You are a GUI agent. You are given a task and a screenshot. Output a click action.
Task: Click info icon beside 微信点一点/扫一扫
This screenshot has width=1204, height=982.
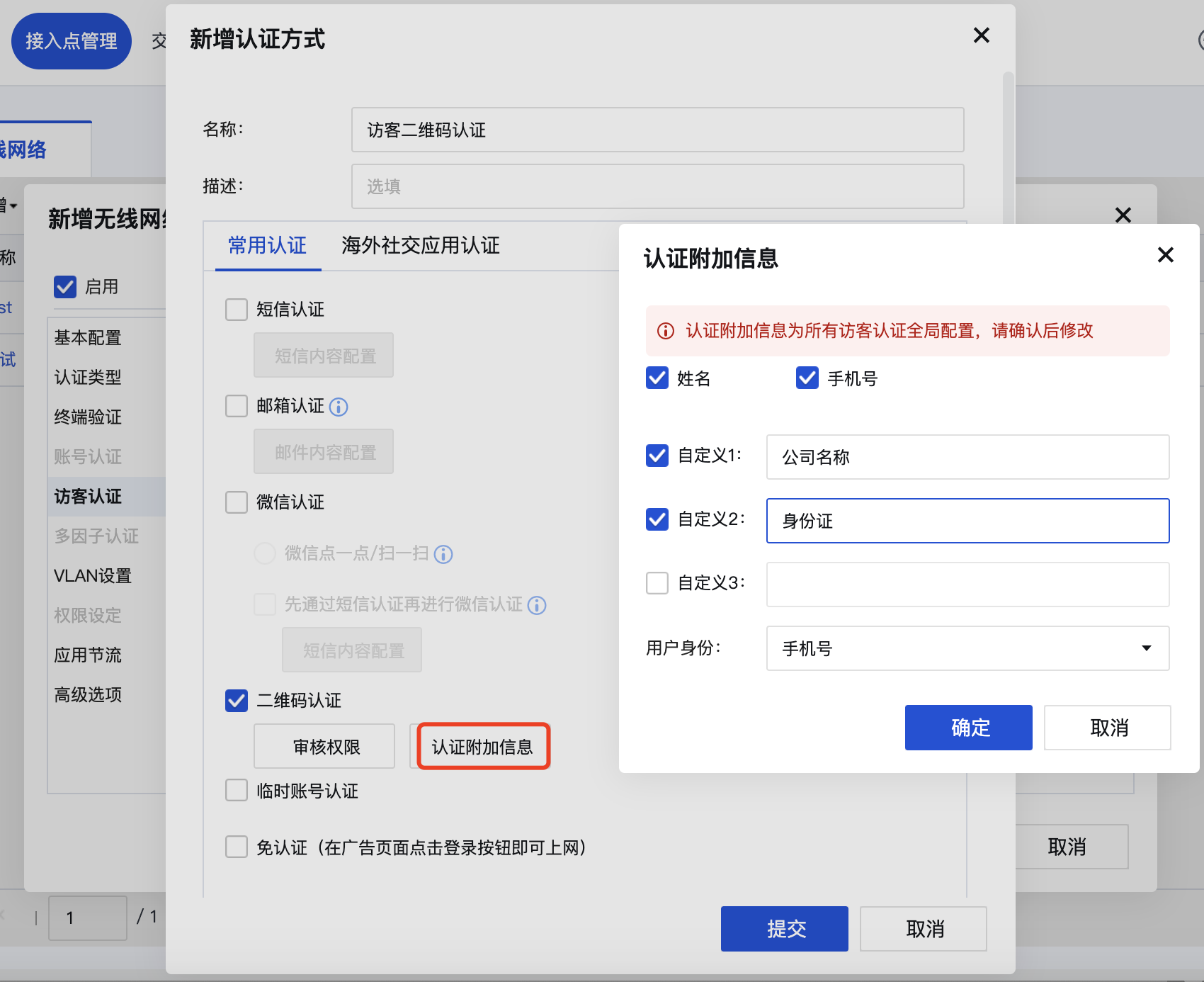point(443,554)
